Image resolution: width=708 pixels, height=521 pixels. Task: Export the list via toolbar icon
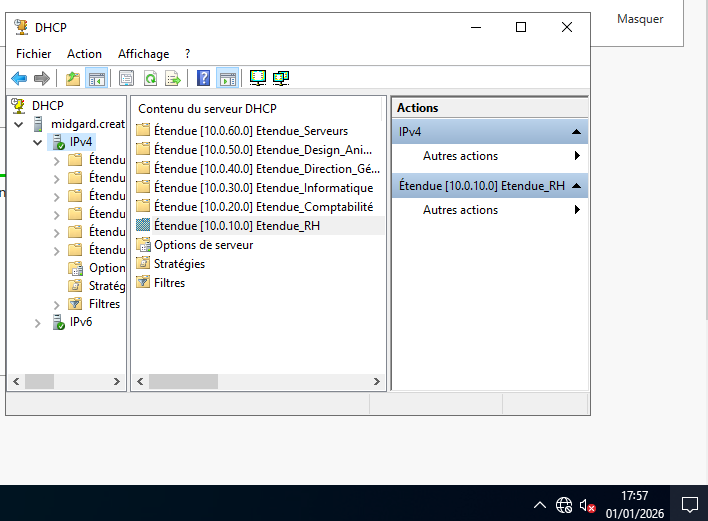click(x=173, y=78)
